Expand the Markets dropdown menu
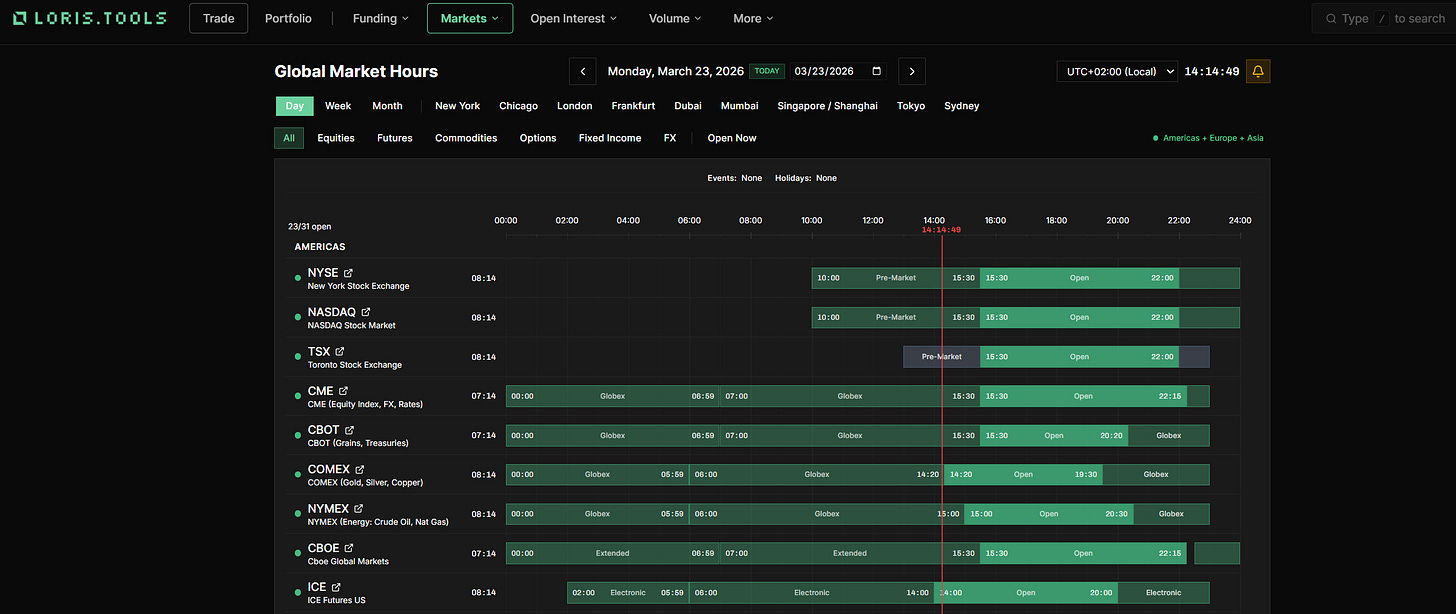This screenshot has width=1456, height=614. [470, 18]
